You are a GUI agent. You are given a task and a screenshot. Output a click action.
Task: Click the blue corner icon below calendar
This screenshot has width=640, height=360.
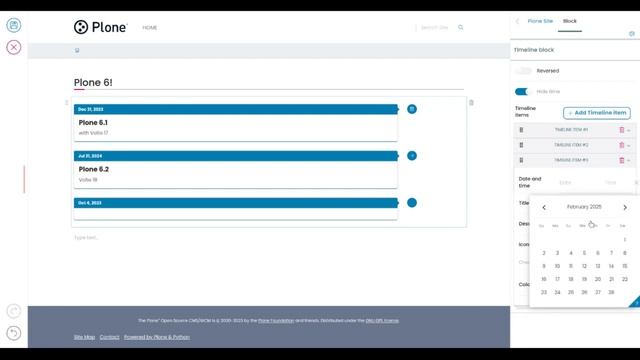coord(635,302)
